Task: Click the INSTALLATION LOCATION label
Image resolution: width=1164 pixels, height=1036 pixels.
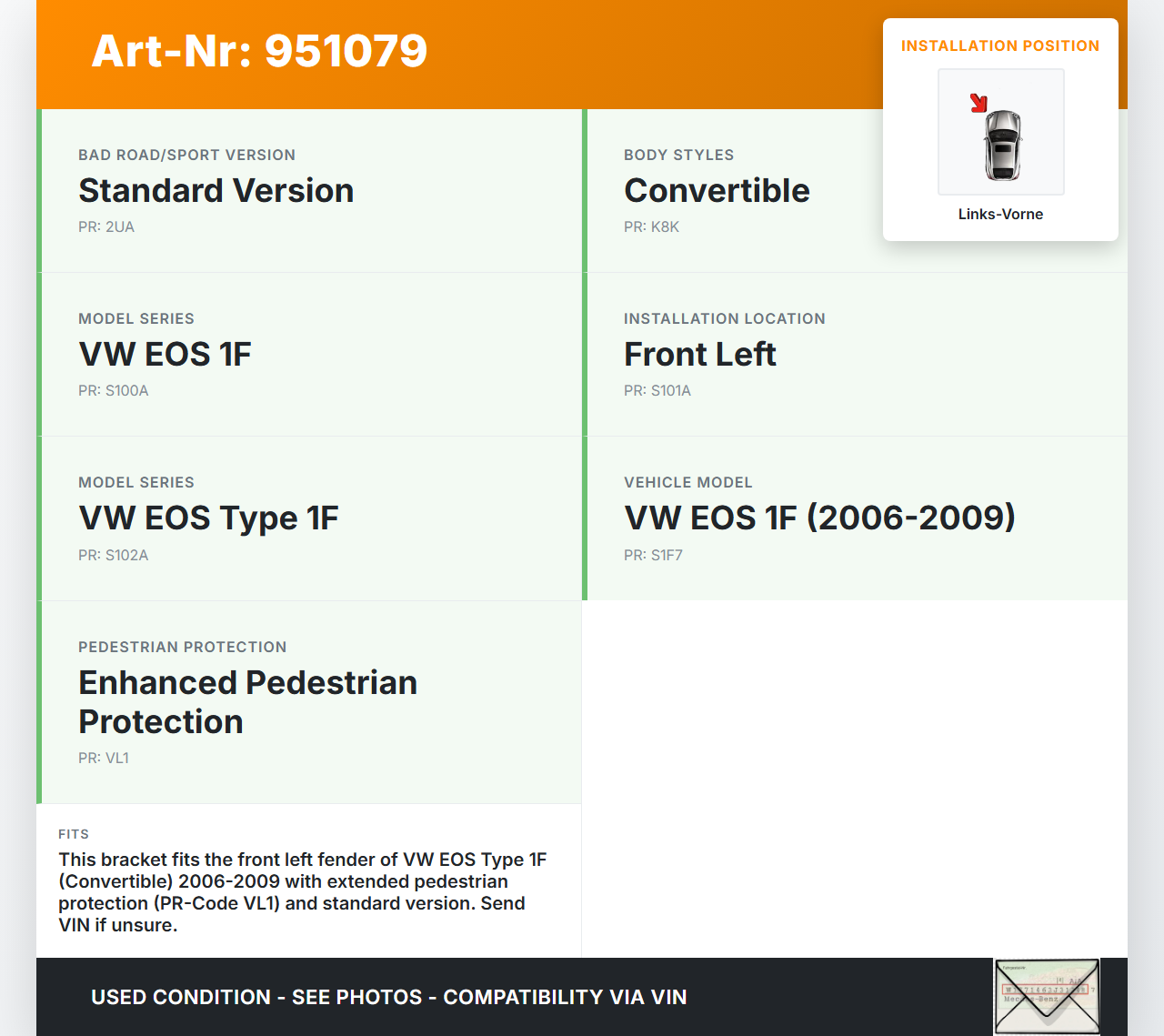Action: [725, 318]
